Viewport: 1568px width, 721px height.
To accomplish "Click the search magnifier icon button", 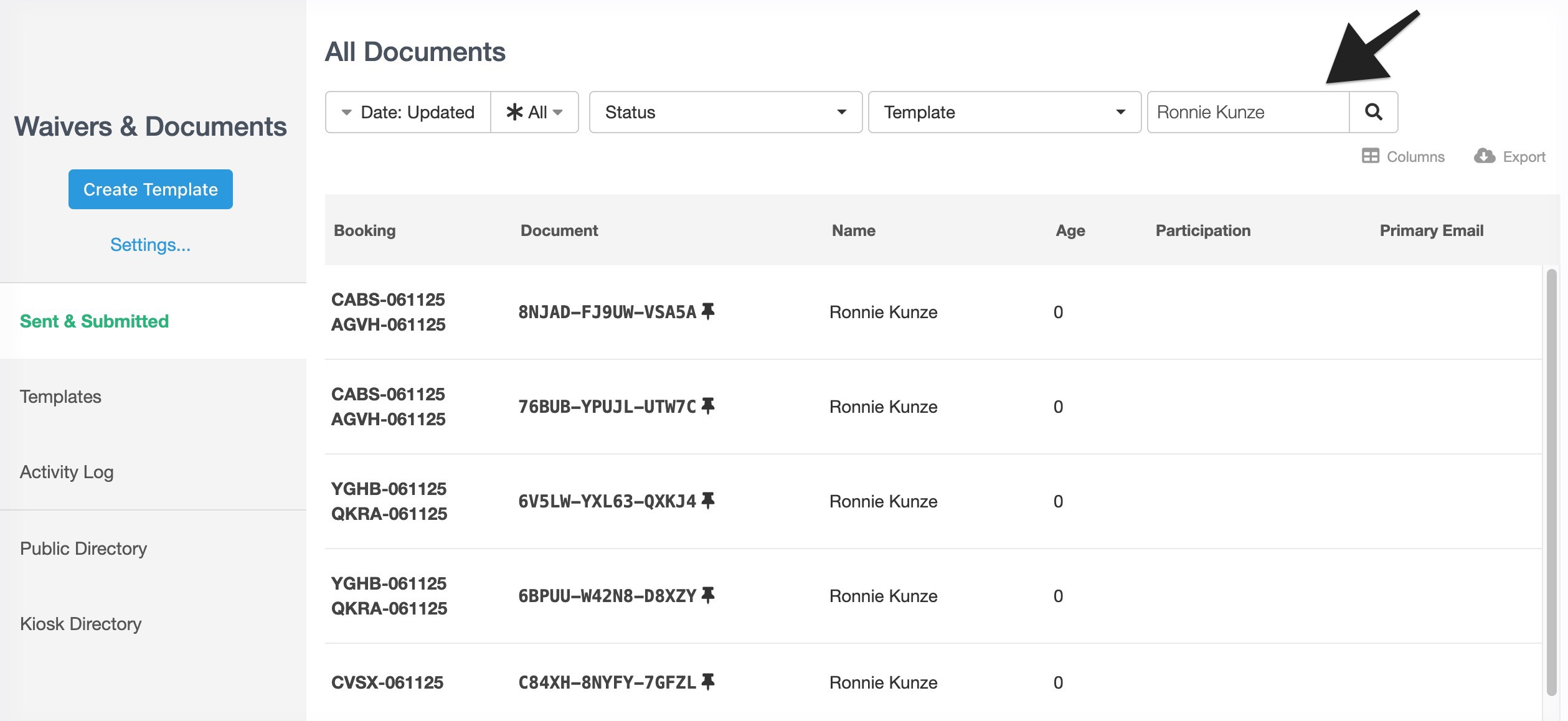I will click(x=1373, y=112).
